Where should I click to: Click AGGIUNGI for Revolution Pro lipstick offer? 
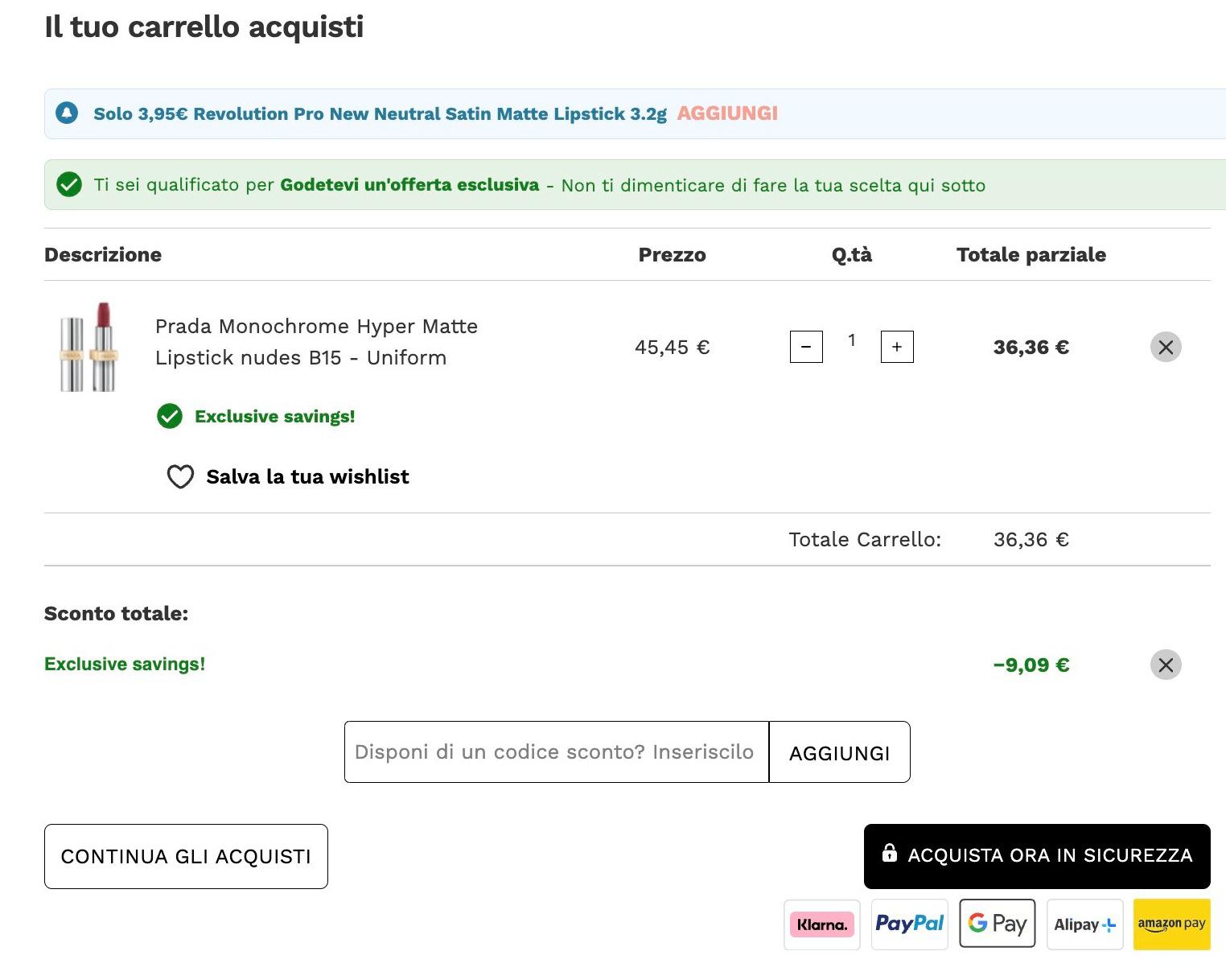pos(727,113)
